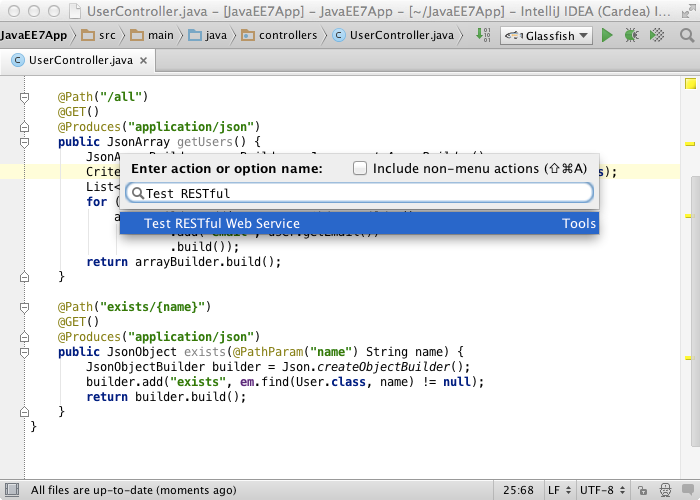Click the fold end marker closing getUsers
Image resolution: width=700 pixels, height=500 pixels.
tap(25, 277)
